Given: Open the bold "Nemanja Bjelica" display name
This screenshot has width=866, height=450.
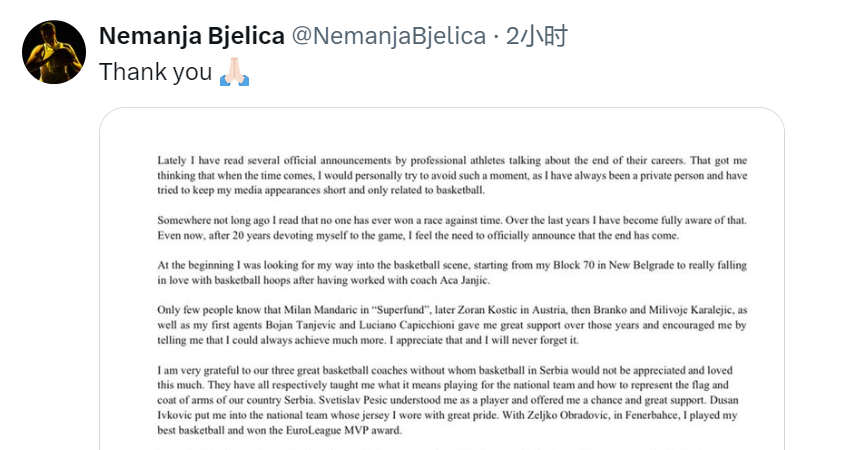Looking at the screenshot, I should click(x=192, y=36).
